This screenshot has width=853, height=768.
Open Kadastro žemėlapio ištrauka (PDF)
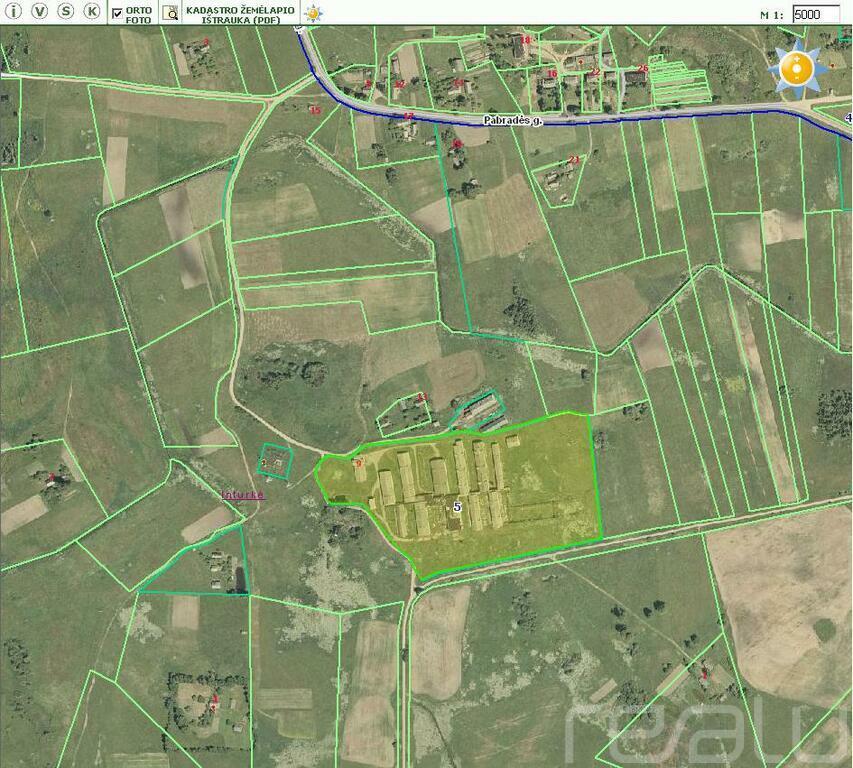point(240,13)
